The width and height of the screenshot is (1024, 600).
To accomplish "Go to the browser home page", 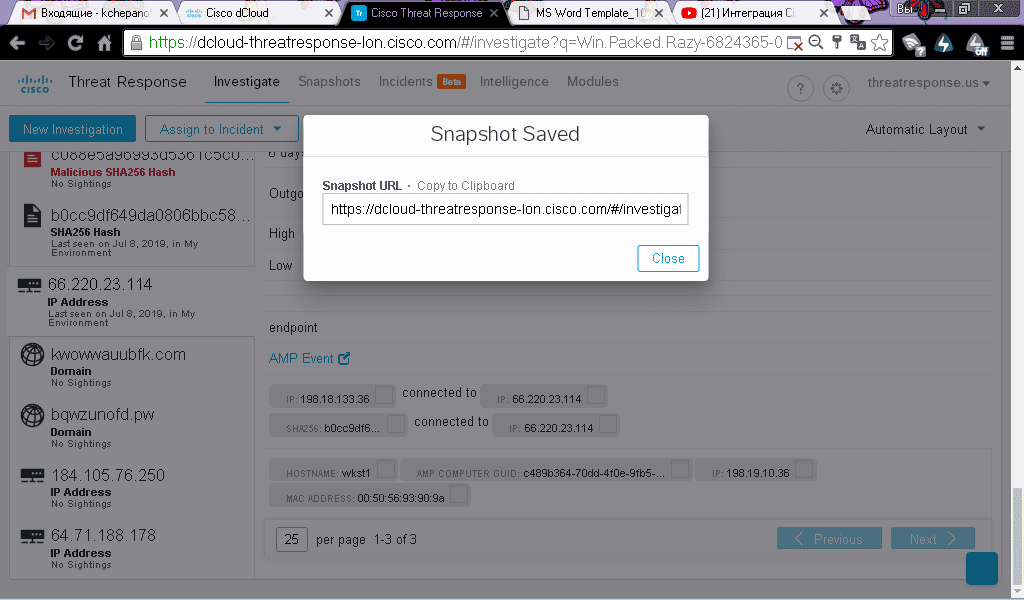I will tap(104, 43).
